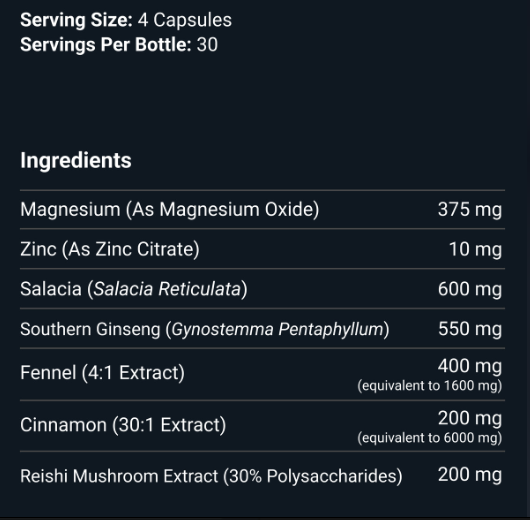Click the 4 Capsules serving value
530x520 pixels.
(185, 20)
